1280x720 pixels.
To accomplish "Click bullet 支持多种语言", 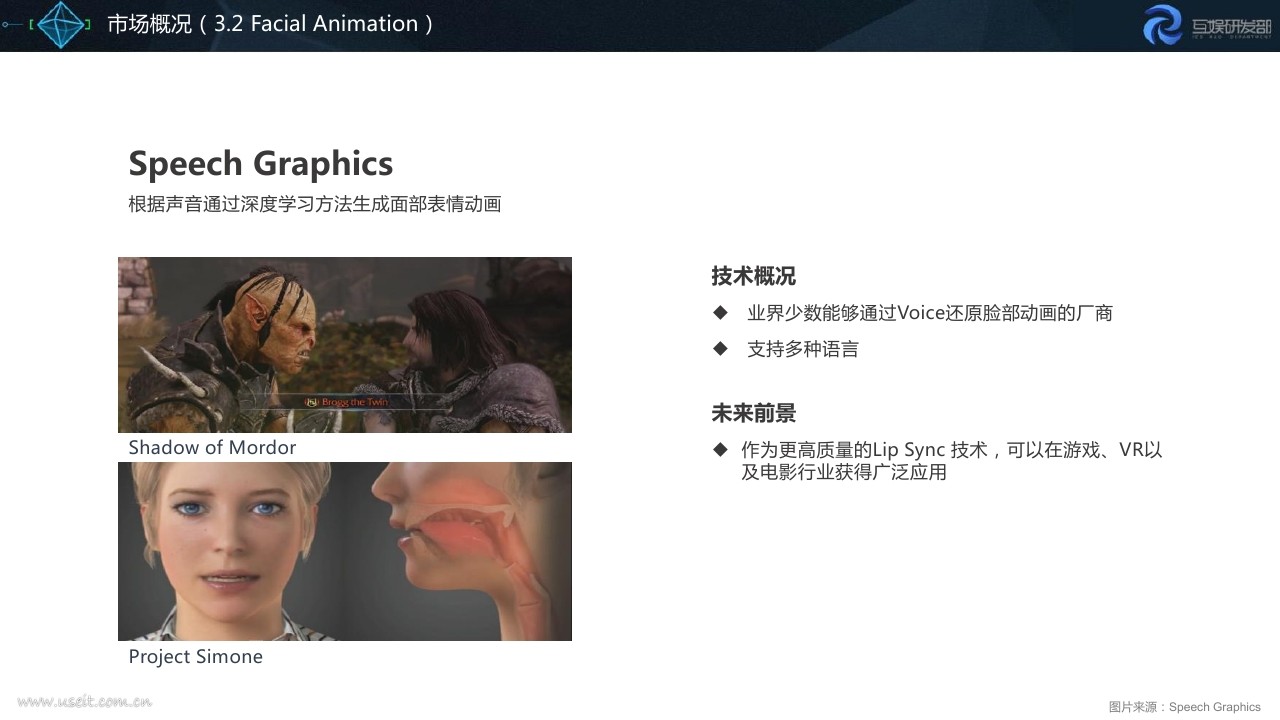I will coord(803,349).
